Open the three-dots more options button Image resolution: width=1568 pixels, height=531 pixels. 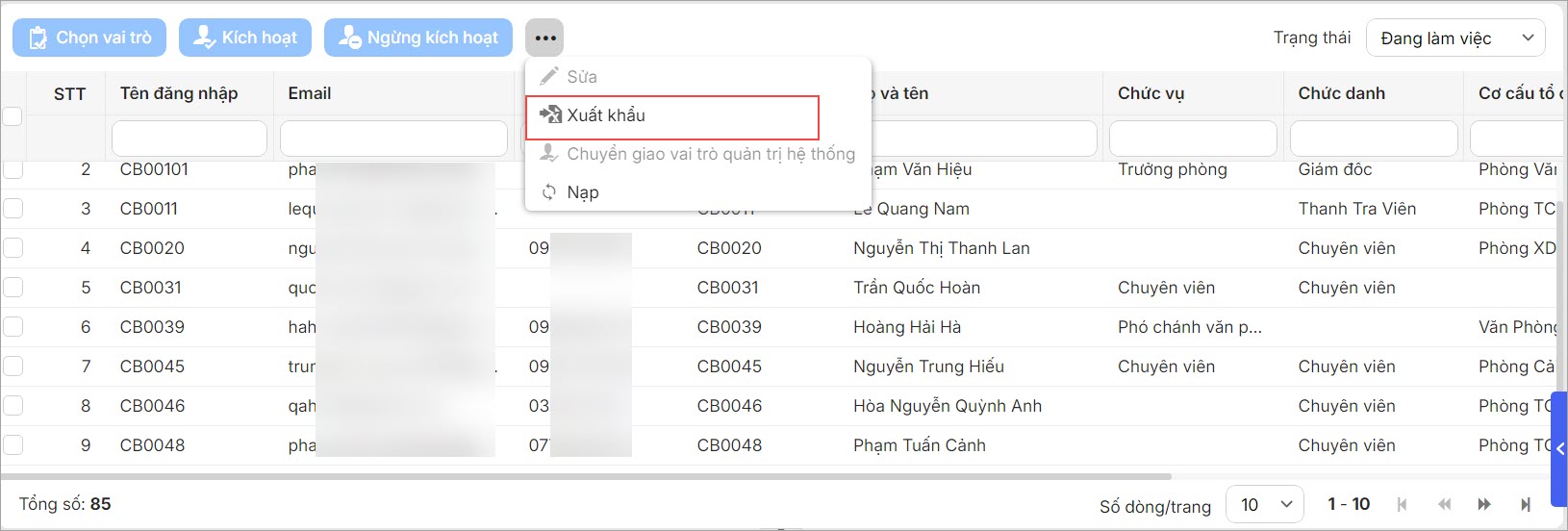[x=544, y=38]
